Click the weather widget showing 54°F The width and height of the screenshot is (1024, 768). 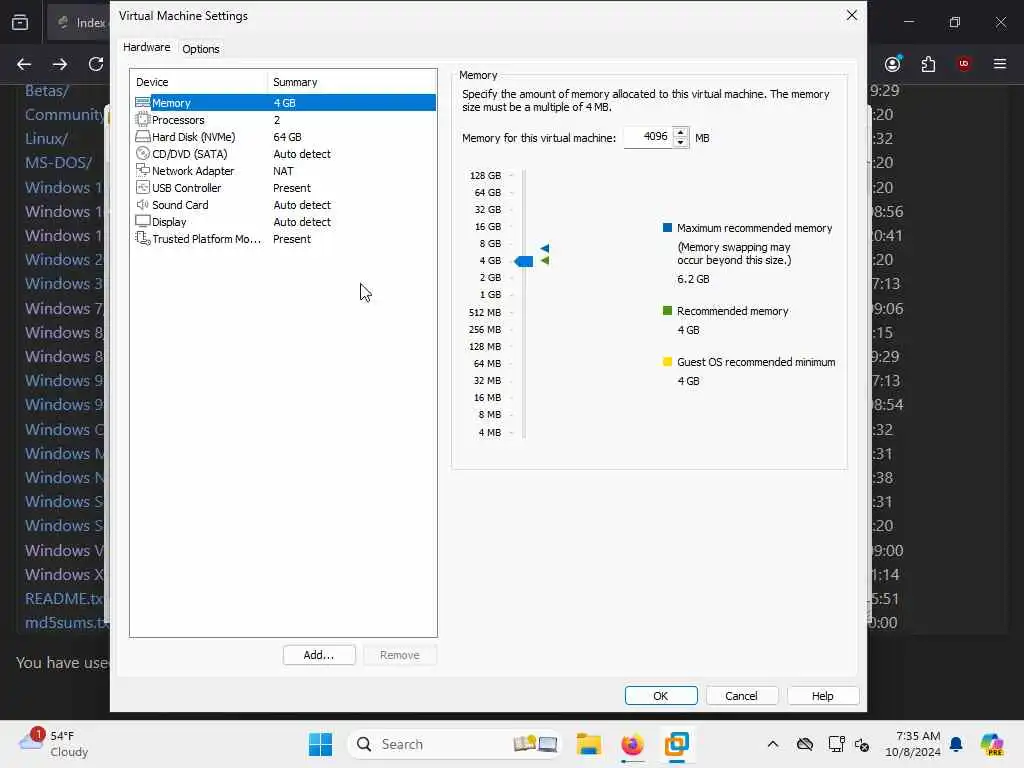pyautogui.click(x=54, y=744)
